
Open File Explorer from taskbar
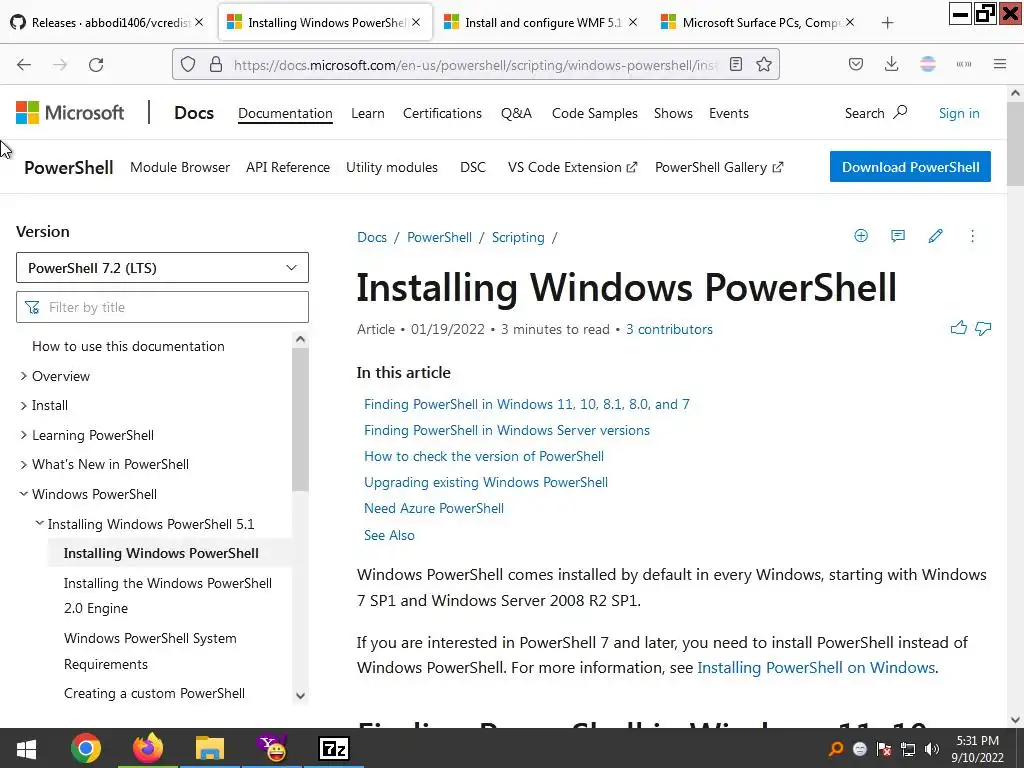210,748
